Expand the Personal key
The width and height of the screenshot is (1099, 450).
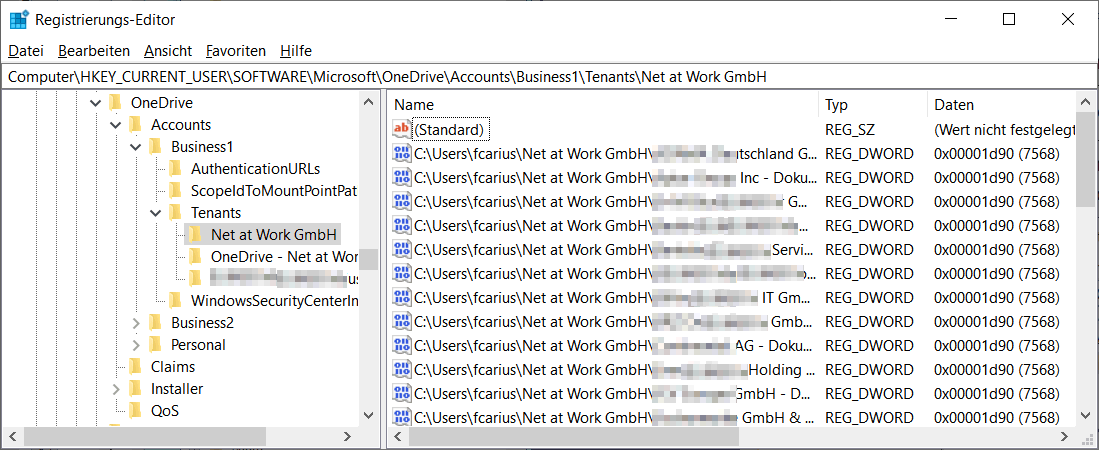click(x=136, y=344)
